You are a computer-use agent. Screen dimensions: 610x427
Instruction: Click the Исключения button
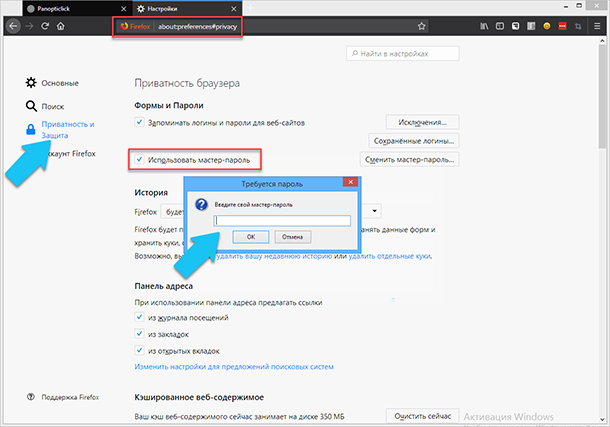[x=422, y=122]
